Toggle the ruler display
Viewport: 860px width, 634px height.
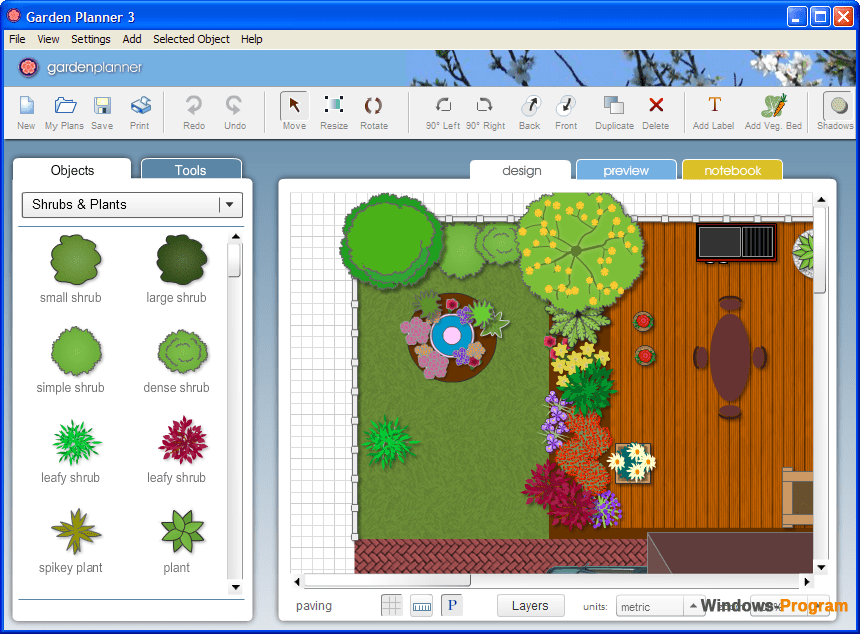pyautogui.click(x=421, y=605)
